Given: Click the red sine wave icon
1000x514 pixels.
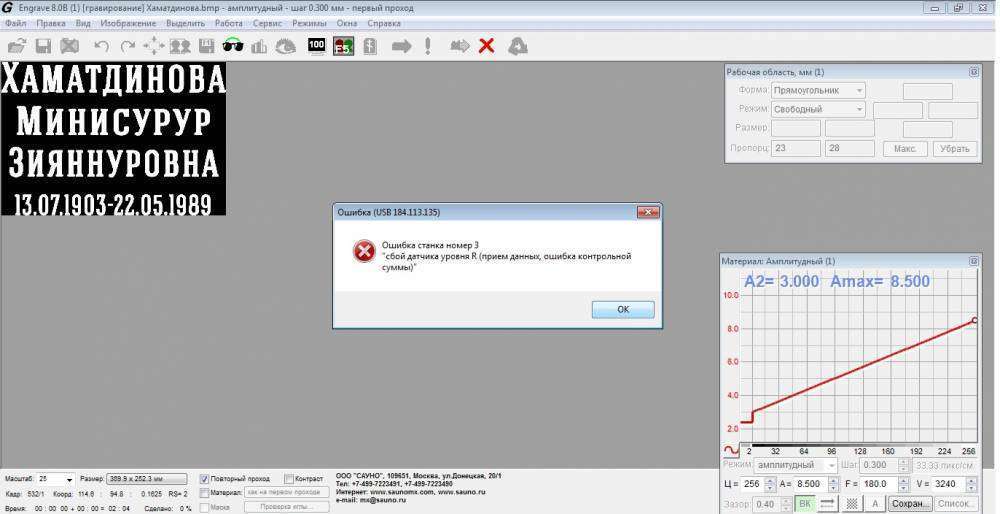Looking at the screenshot, I should click(732, 449).
